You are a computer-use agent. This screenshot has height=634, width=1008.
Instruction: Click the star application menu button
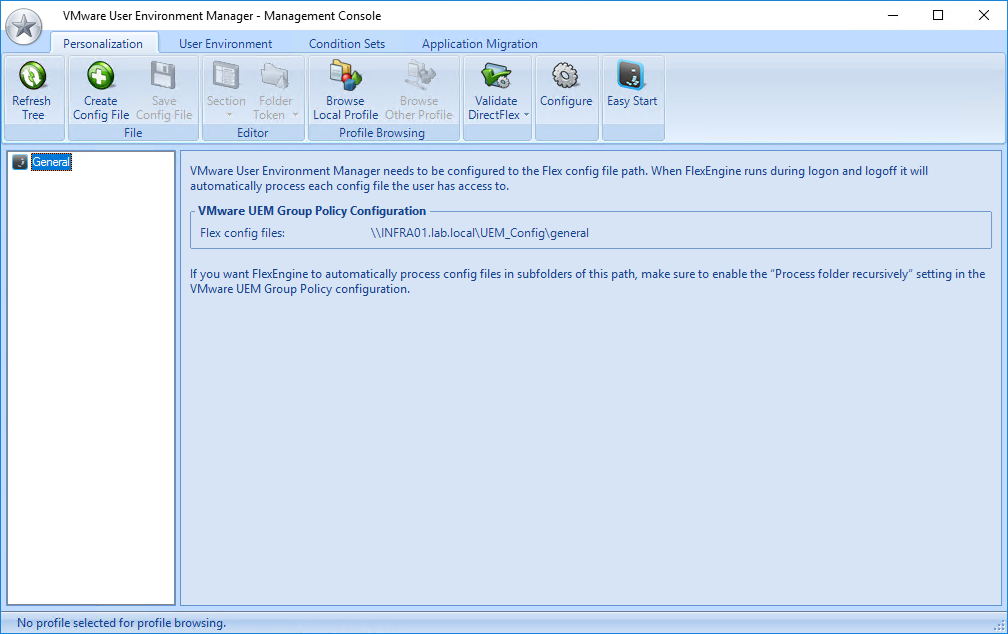(24, 26)
